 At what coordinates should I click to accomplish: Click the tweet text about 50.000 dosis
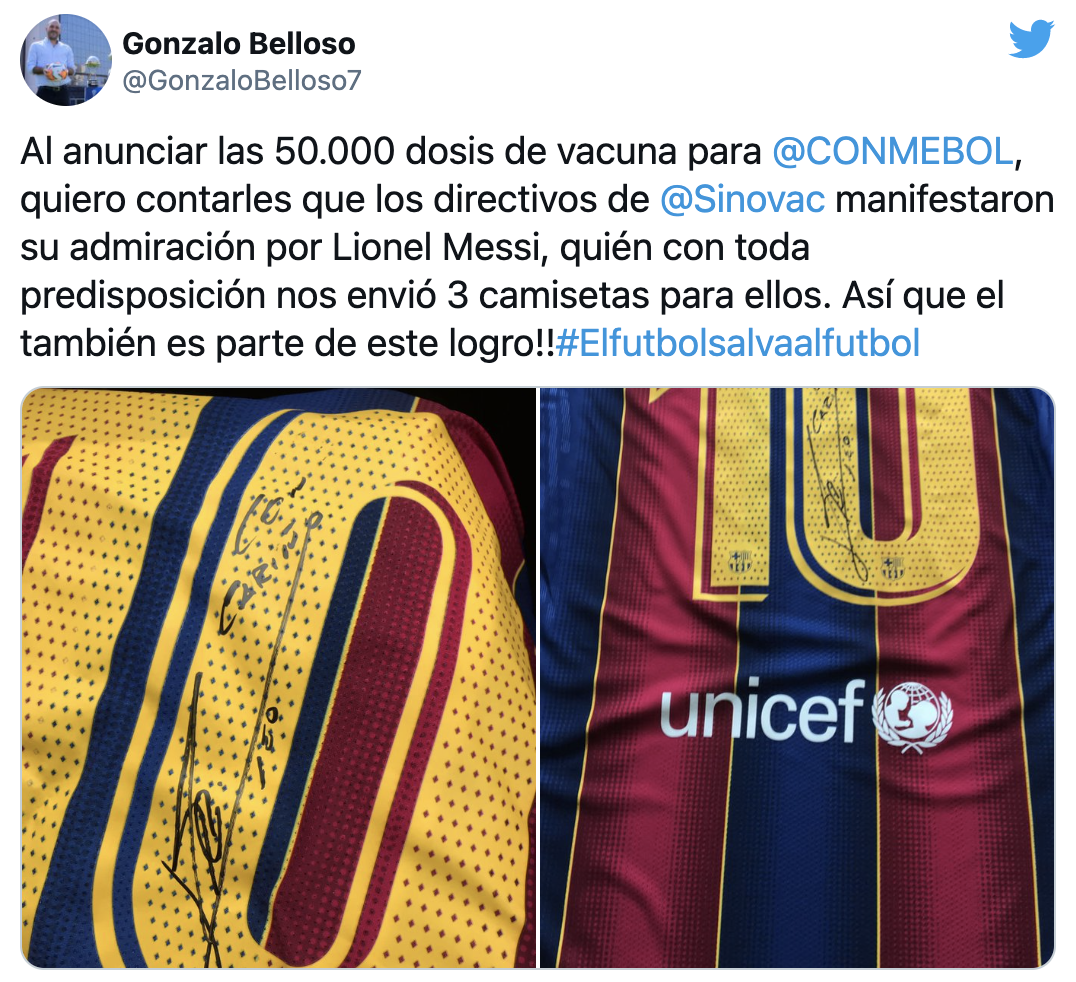pyautogui.click(x=537, y=247)
